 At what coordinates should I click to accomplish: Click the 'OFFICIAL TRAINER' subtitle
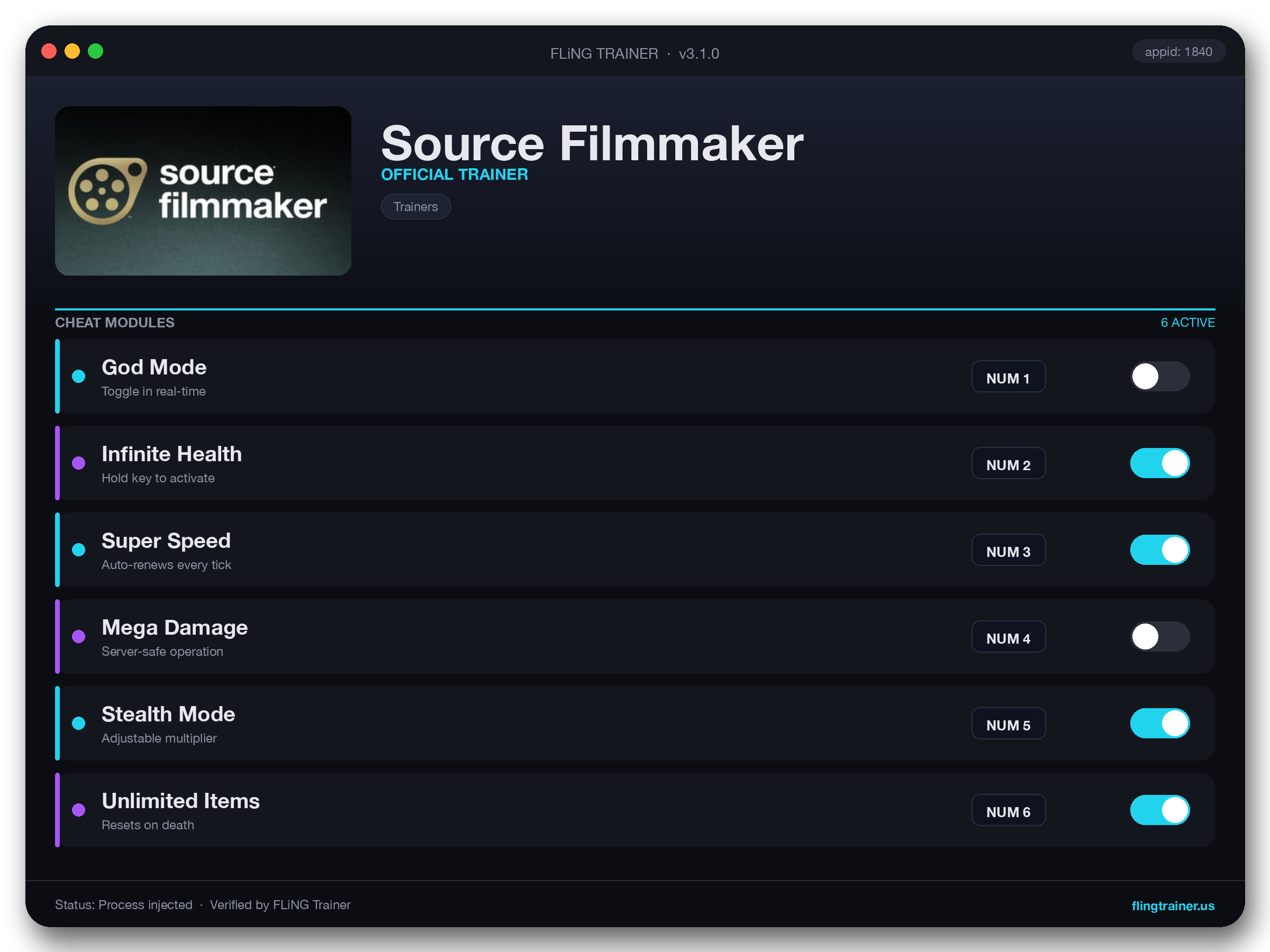tap(454, 175)
